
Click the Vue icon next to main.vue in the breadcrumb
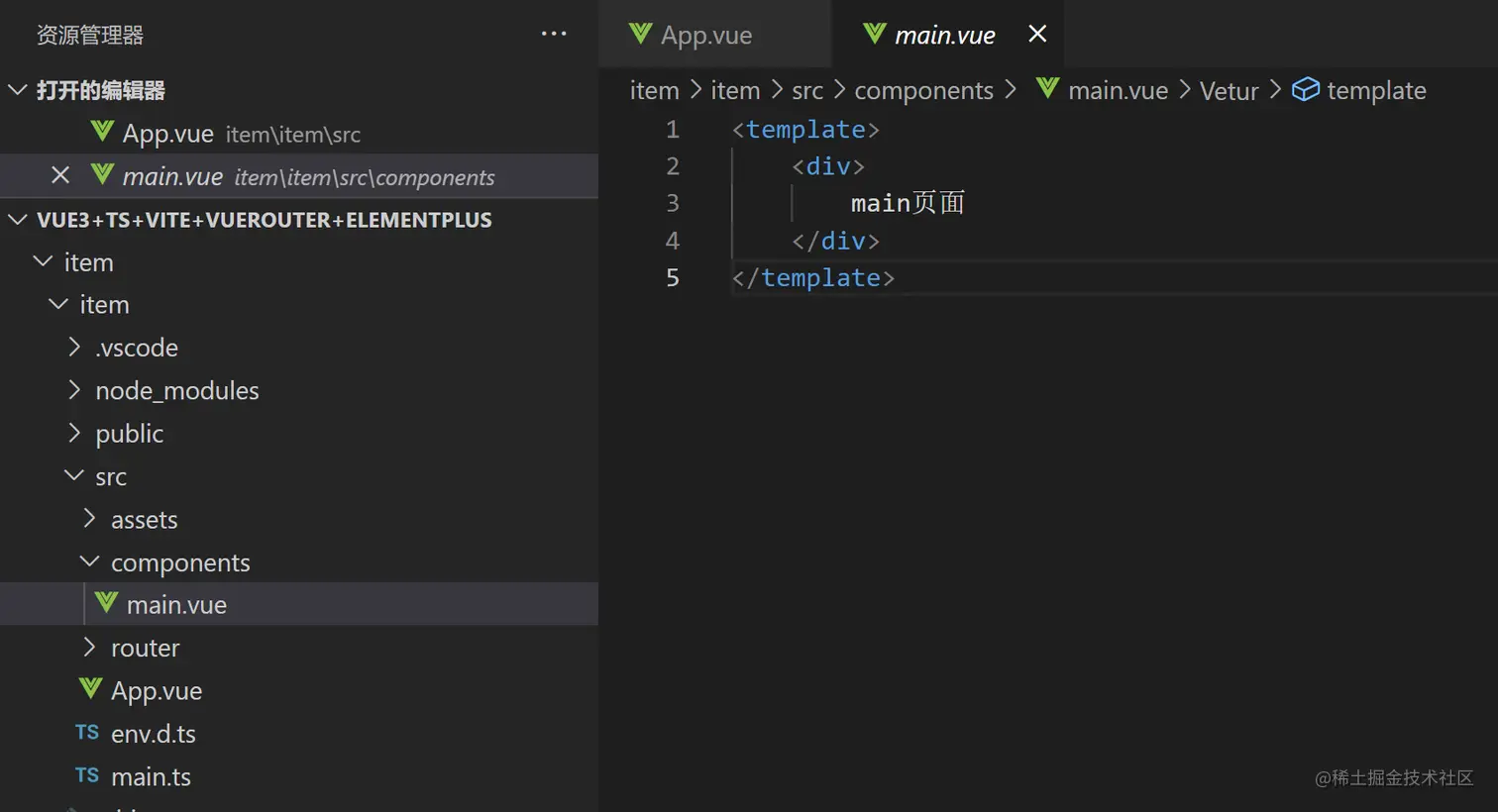click(x=1047, y=89)
